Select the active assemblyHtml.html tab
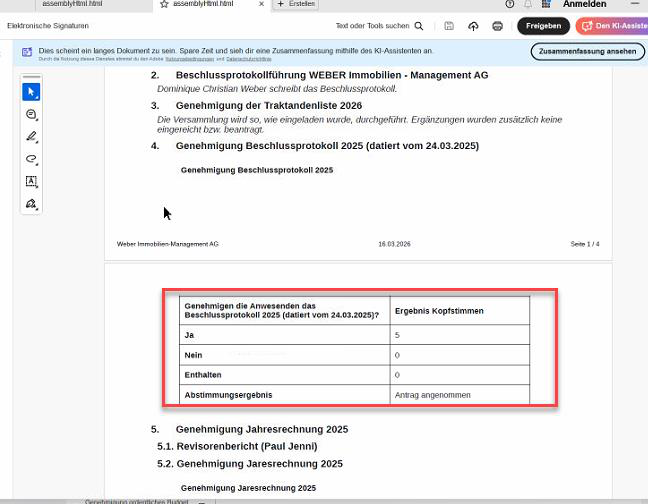The width and height of the screenshot is (648, 504). pos(203,4)
